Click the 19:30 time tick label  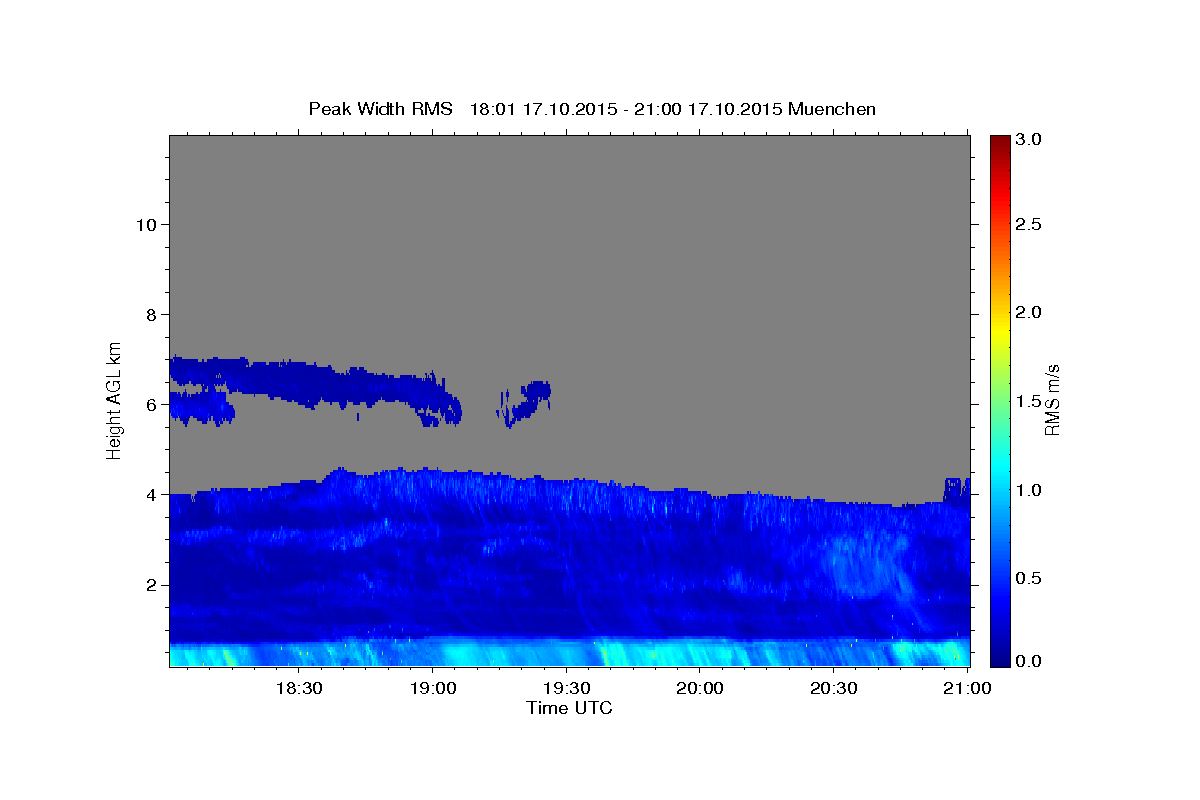tap(566, 688)
